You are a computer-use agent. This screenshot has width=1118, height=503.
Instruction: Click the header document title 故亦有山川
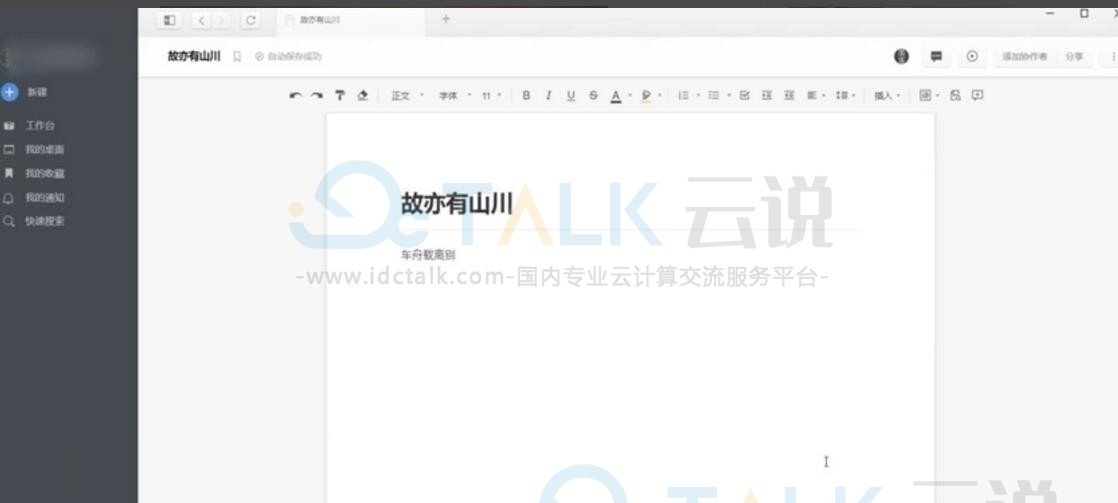click(x=194, y=56)
